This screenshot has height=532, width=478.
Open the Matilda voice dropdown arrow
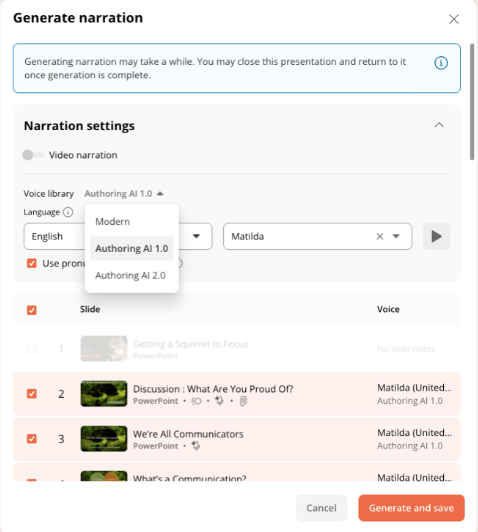pos(396,236)
